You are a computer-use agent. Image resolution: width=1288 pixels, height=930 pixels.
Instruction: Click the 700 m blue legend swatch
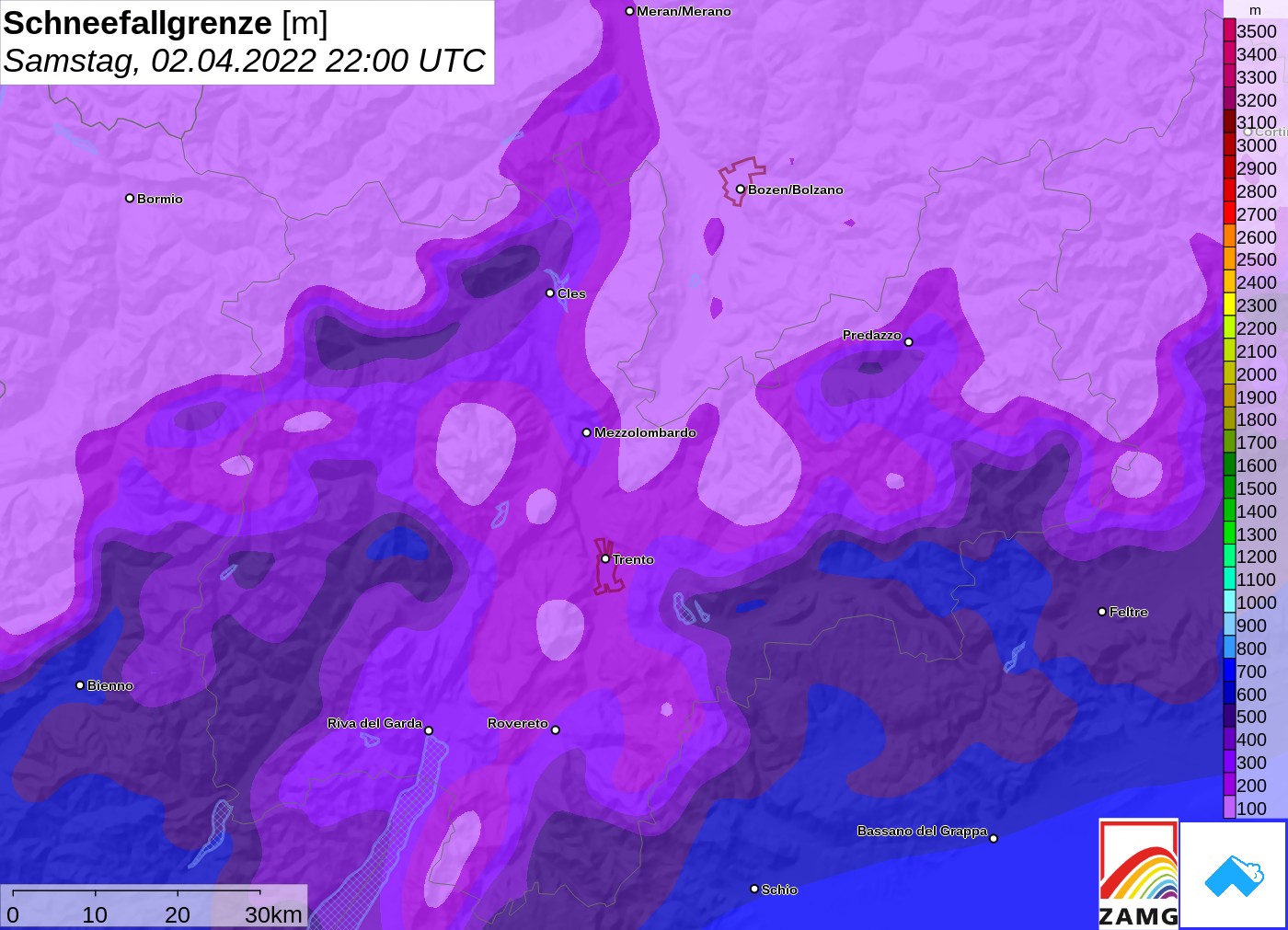click(x=1229, y=671)
